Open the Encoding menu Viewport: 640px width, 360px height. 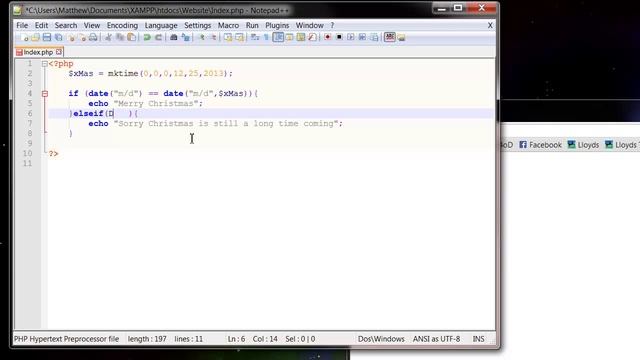coord(122,25)
